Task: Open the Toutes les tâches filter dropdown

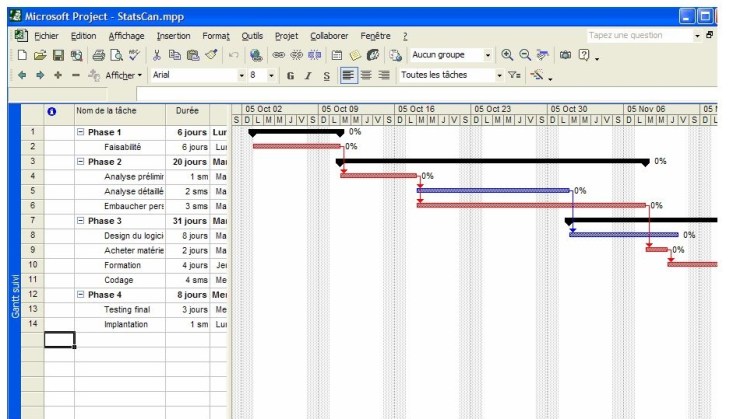Action: tap(499, 75)
